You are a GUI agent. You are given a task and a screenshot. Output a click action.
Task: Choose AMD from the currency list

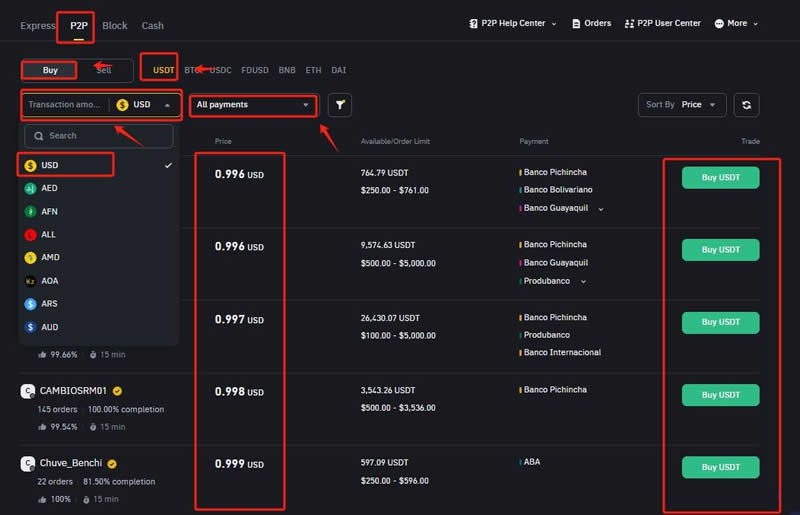point(98,258)
